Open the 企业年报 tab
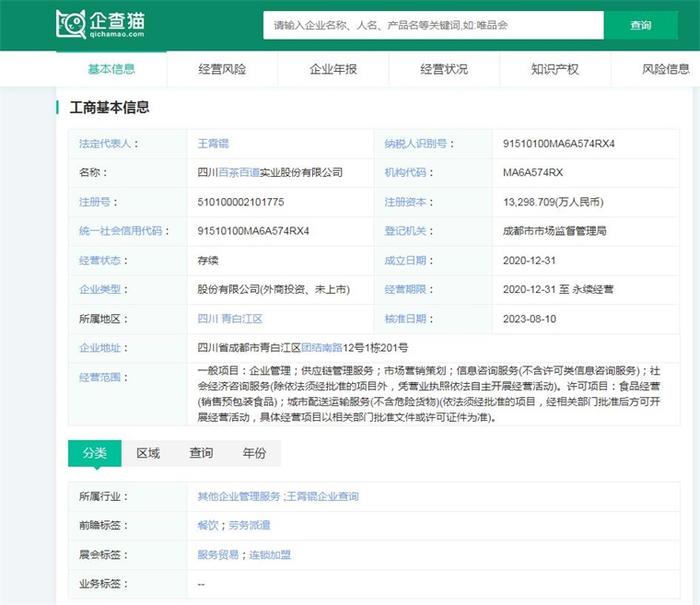Viewport: 700px width, 605px height. click(x=333, y=69)
